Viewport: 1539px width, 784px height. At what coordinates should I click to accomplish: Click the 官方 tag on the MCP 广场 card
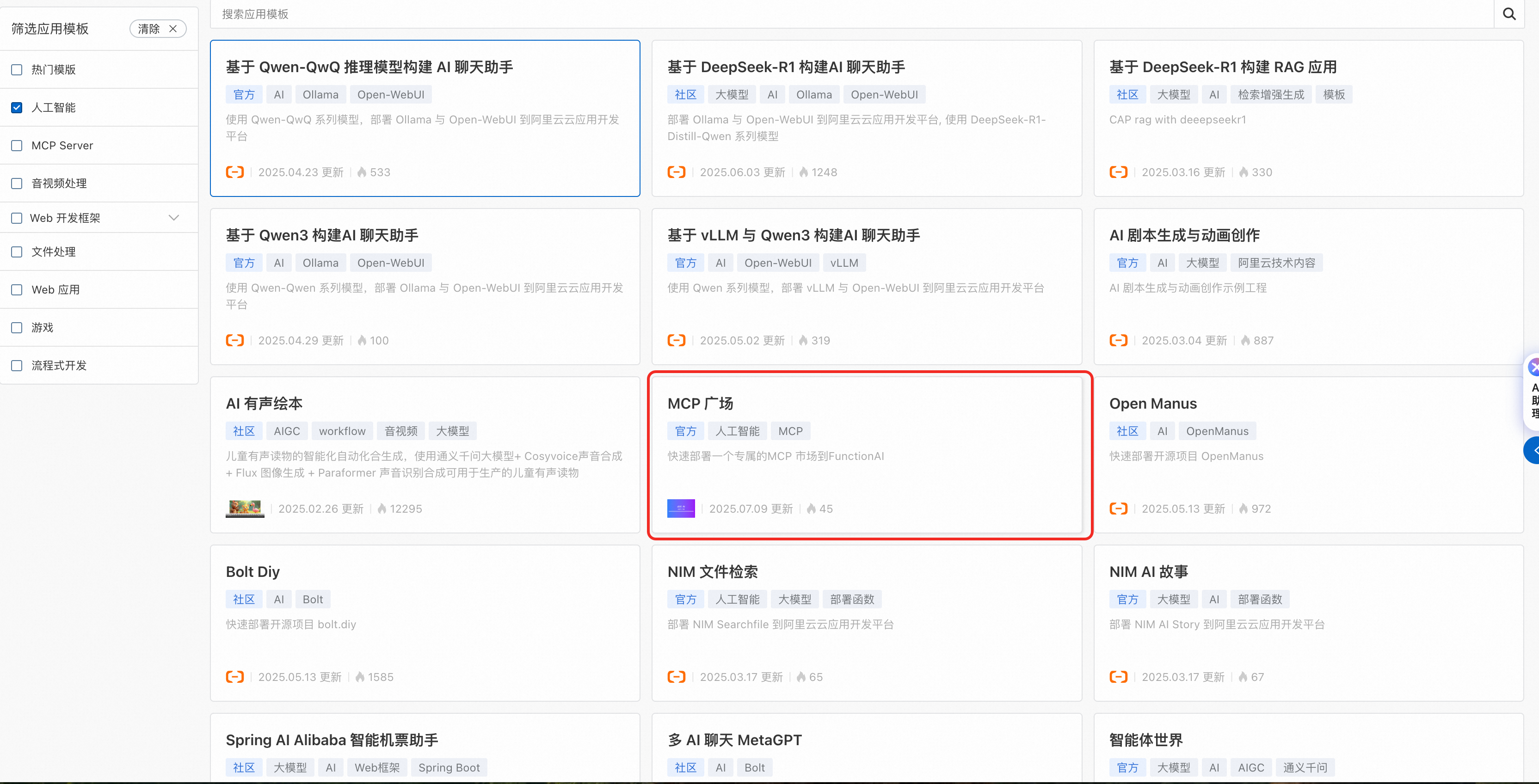point(685,431)
